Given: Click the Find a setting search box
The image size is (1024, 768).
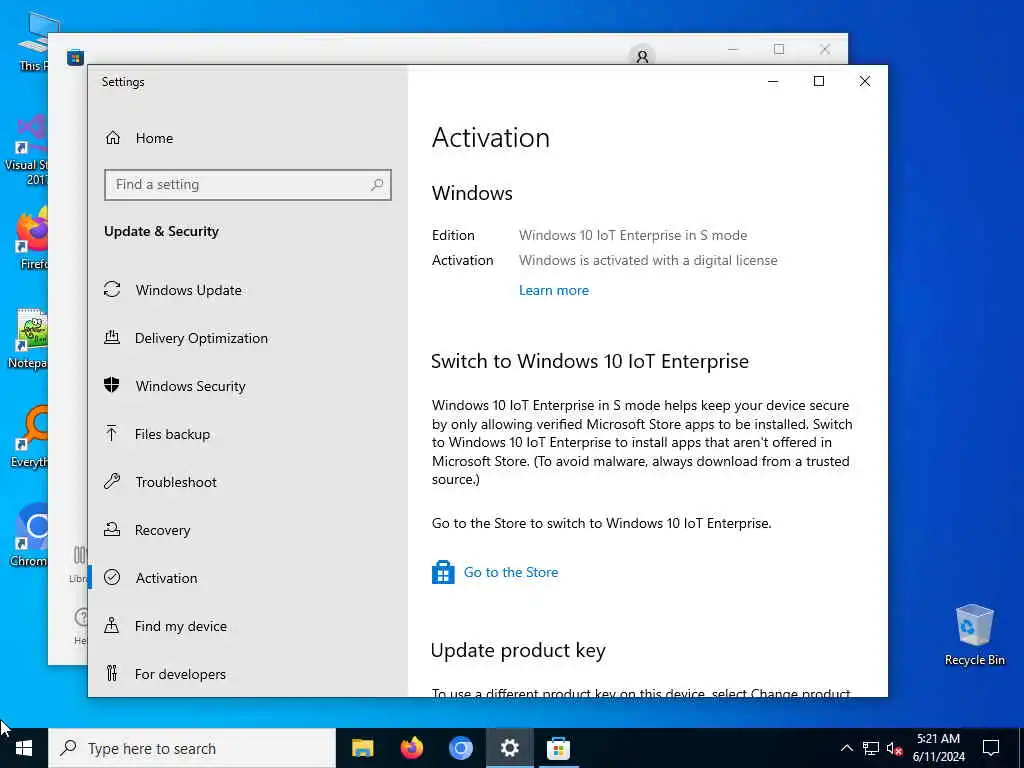Looking at the screenshot, I should (x=248, y=185).
